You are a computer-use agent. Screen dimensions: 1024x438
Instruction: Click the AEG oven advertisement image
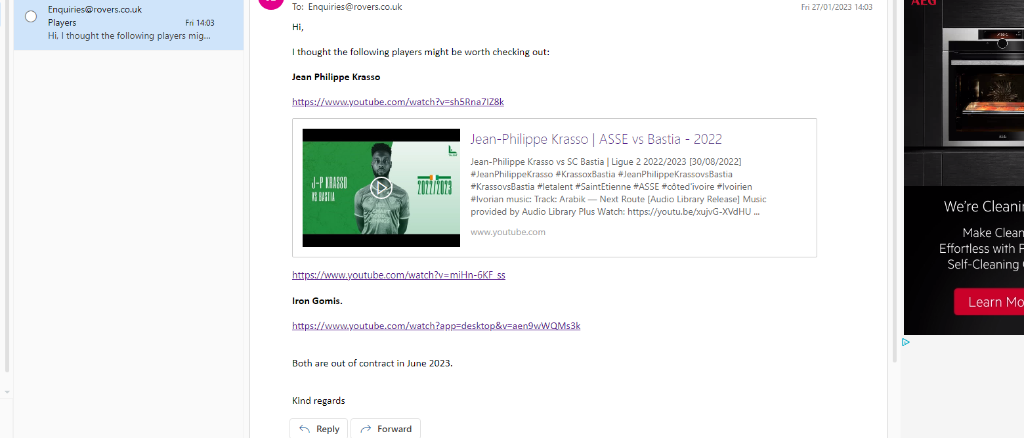964,166
